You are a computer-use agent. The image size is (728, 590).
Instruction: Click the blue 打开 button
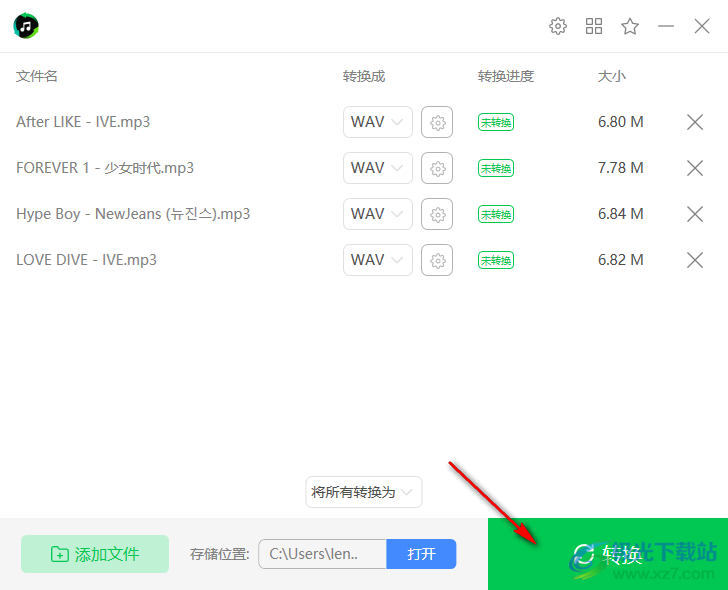point(421,554)
